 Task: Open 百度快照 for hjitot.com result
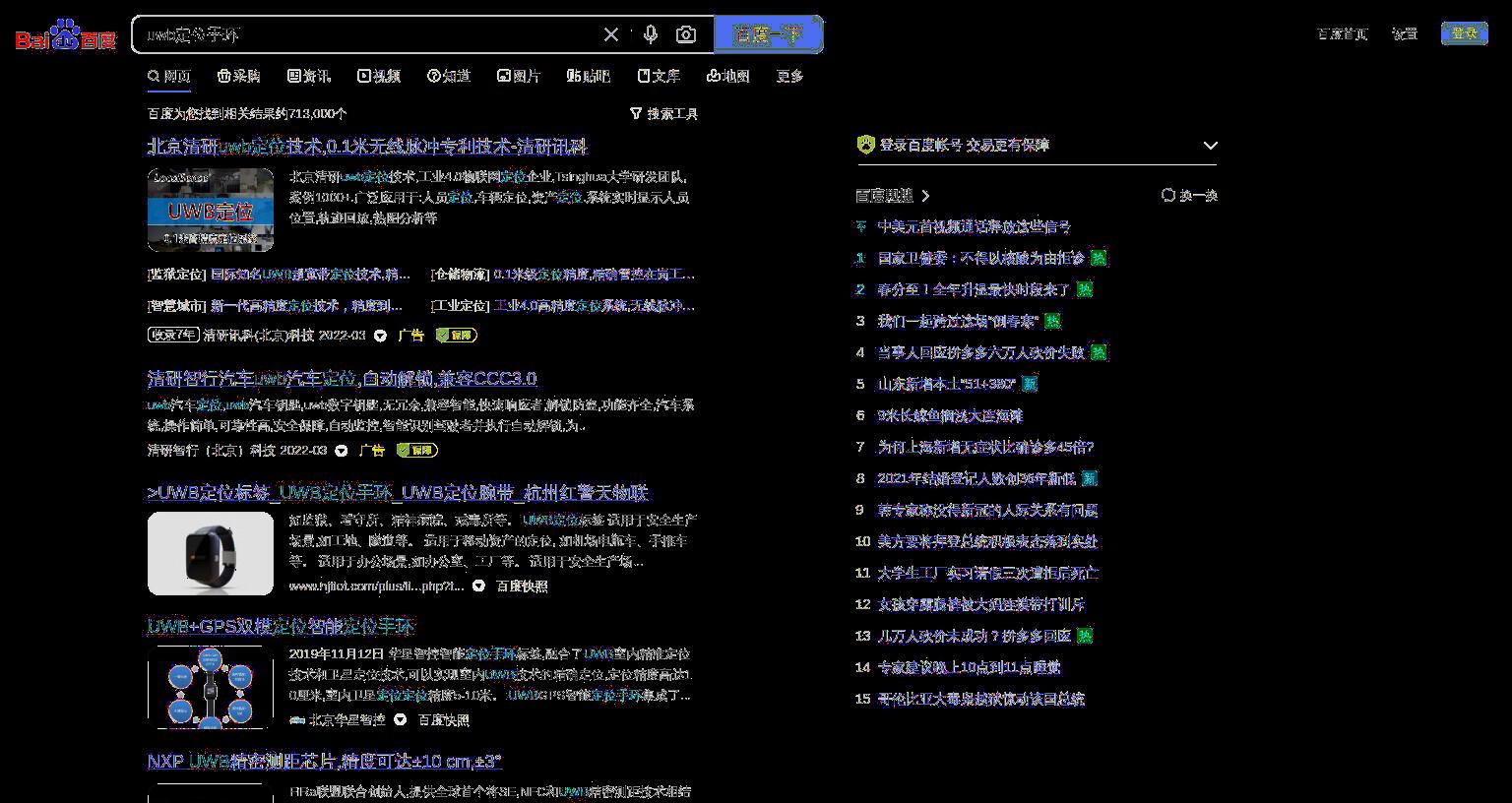[x=522, y=586]
